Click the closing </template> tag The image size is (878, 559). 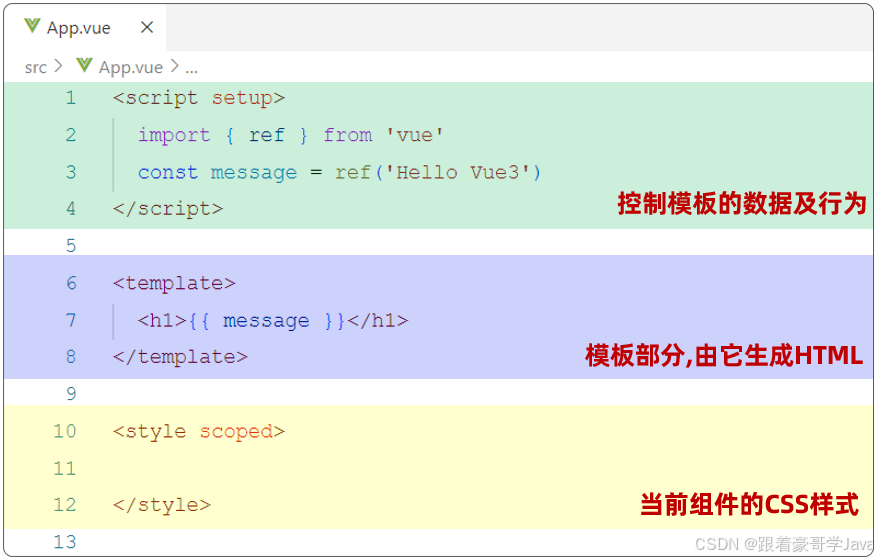tap(180, 357)
